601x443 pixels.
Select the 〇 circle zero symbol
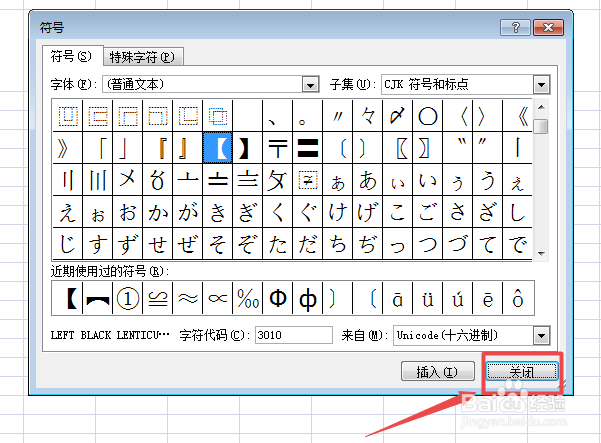click(x=428, y=116)
